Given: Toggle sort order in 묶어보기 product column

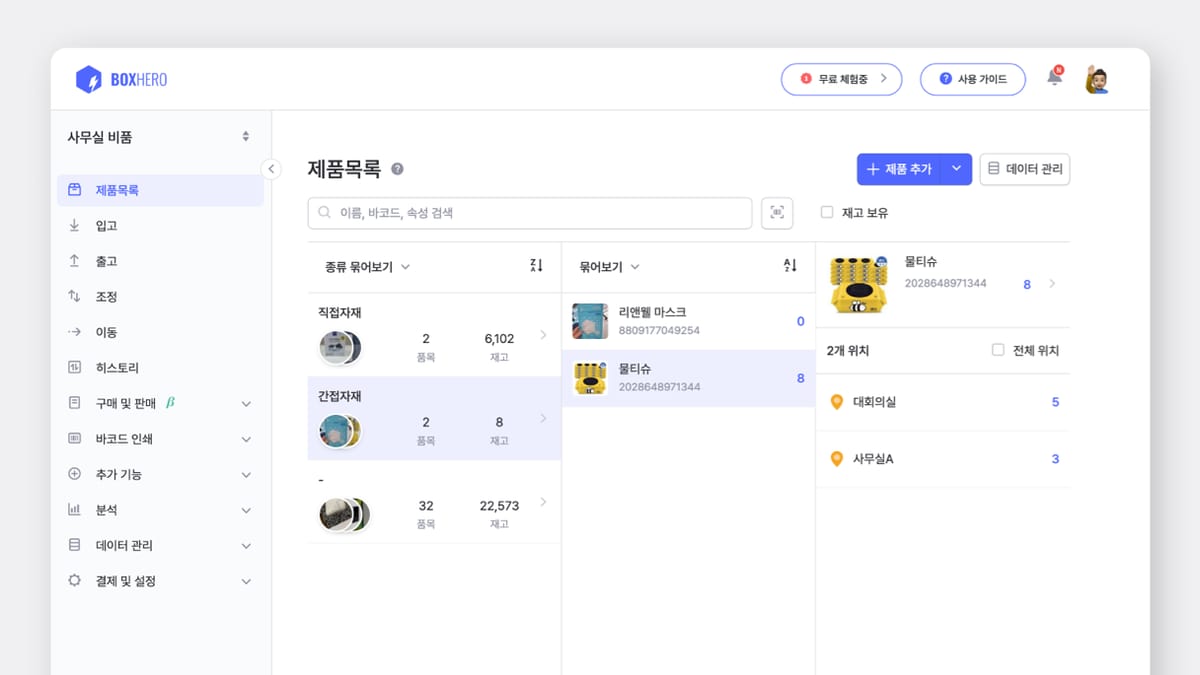Looking at the screenshot, I should point(790,266).
